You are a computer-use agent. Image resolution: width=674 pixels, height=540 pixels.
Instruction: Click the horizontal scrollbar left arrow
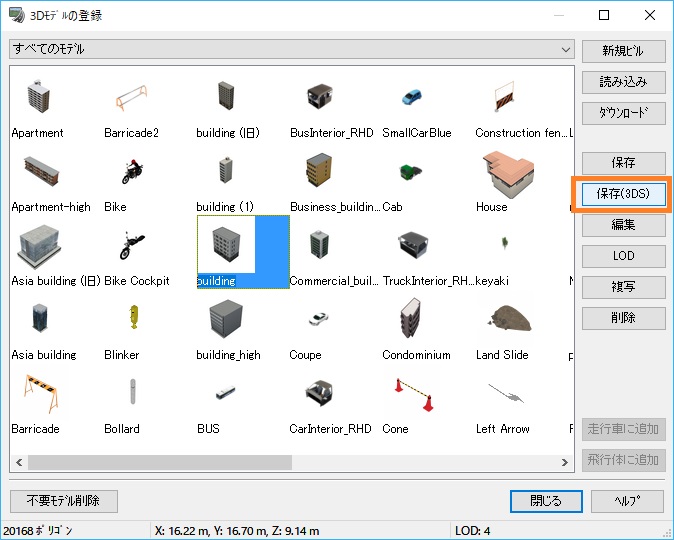[19, 463]
